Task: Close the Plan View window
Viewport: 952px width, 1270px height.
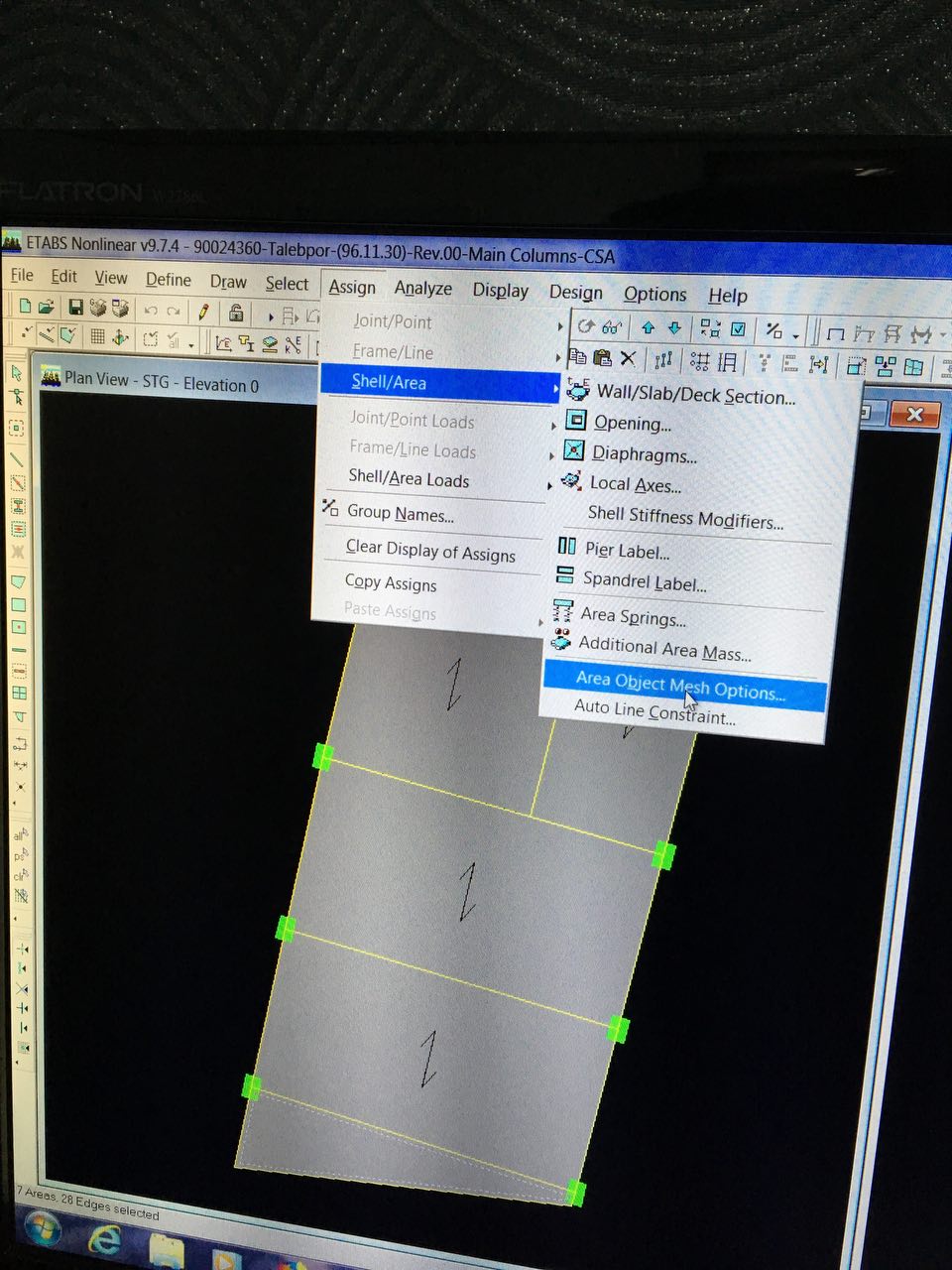Action: (914, 415)
